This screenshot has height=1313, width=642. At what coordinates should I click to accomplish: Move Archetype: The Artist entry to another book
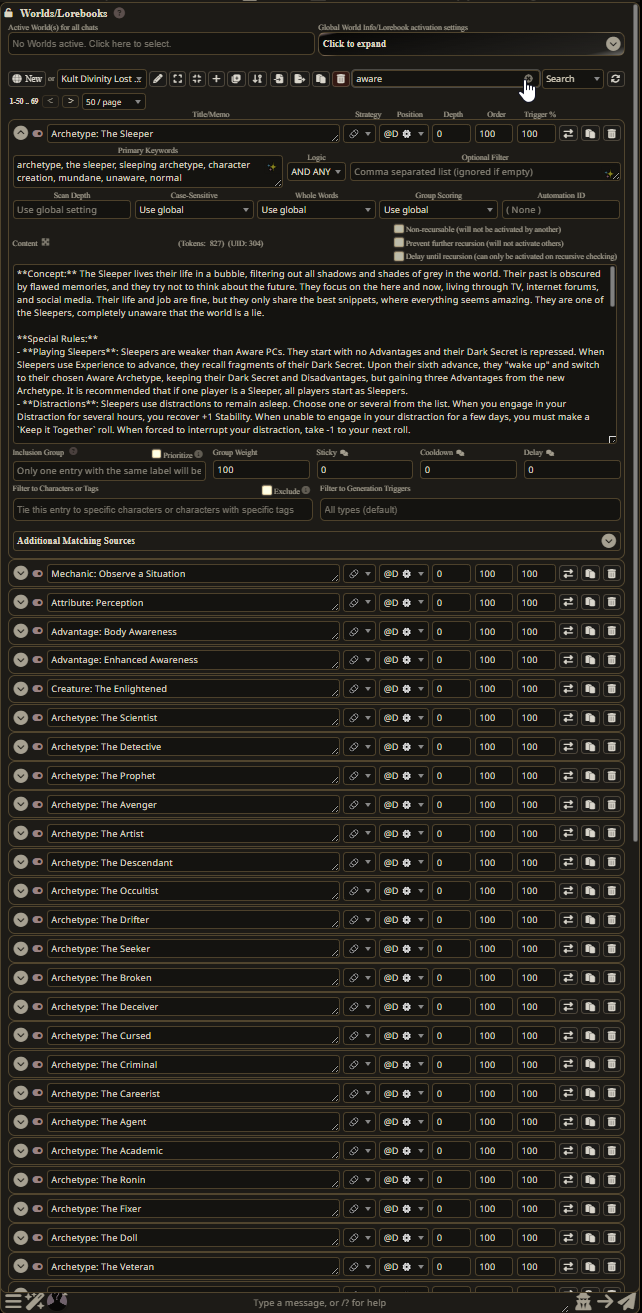[569, 834]
